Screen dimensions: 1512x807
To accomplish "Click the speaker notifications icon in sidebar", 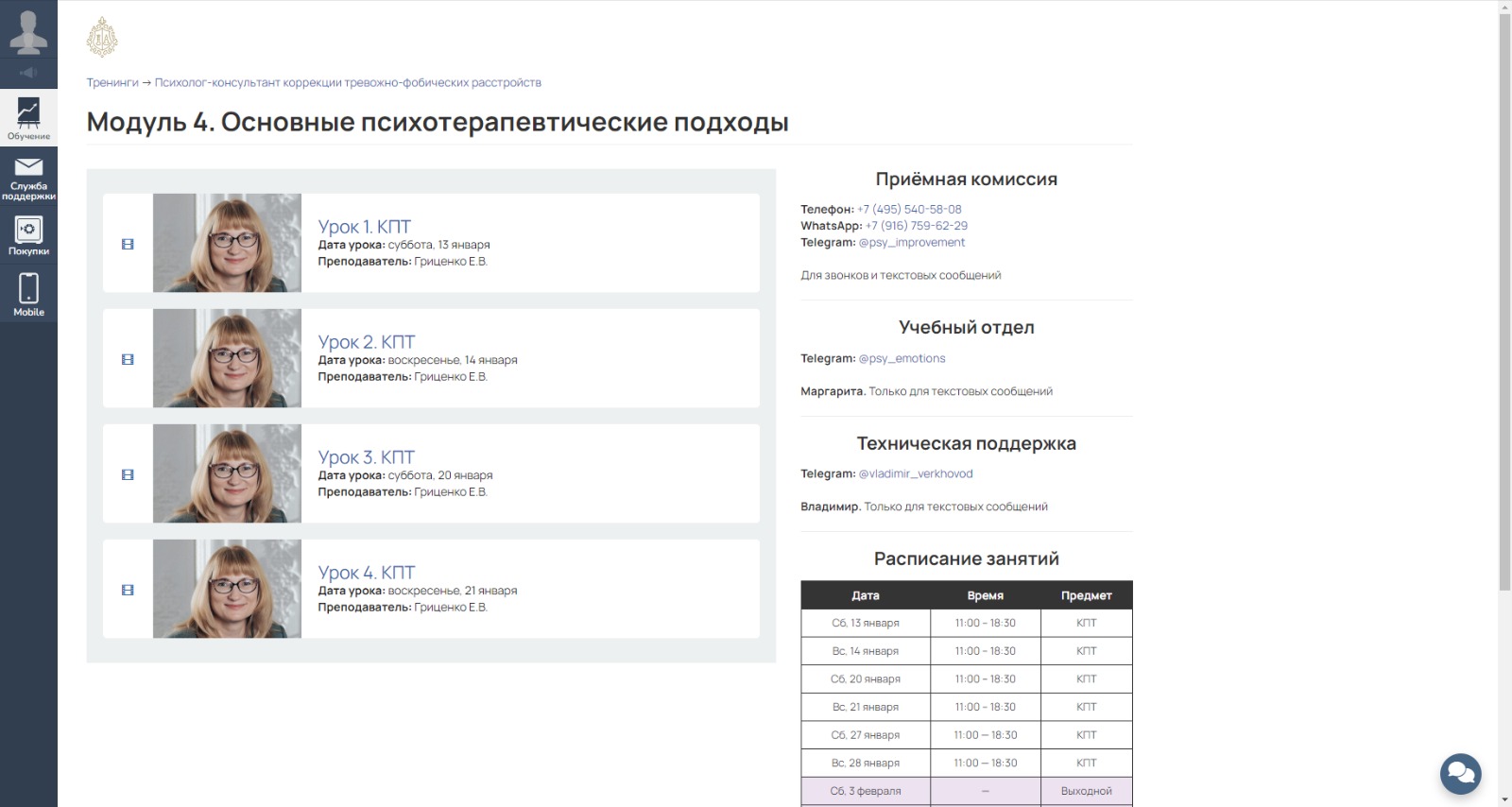I will [x=28, y=73].
